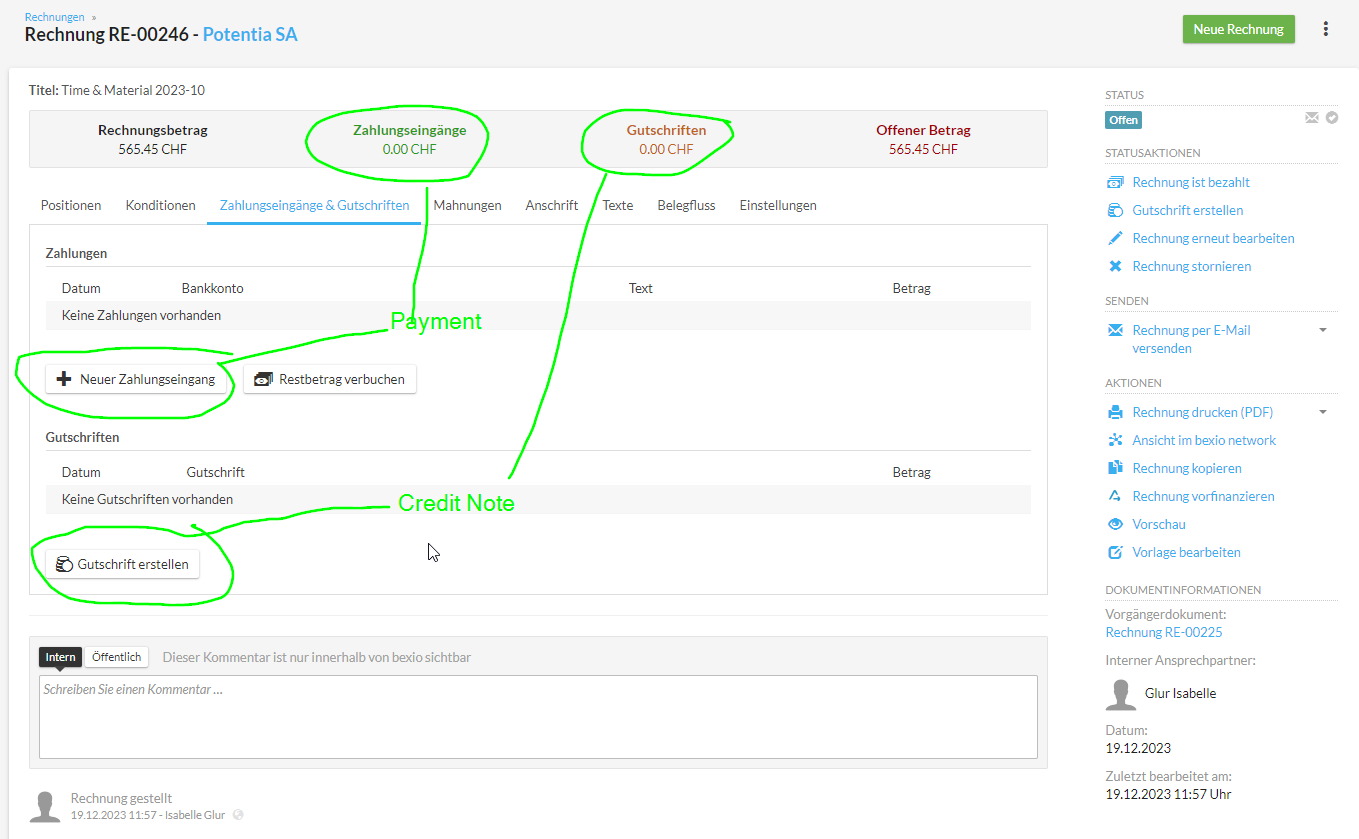Click the Gutschriften 0.00 CHF summary
Screen dimensions: 1359x839
666,140
